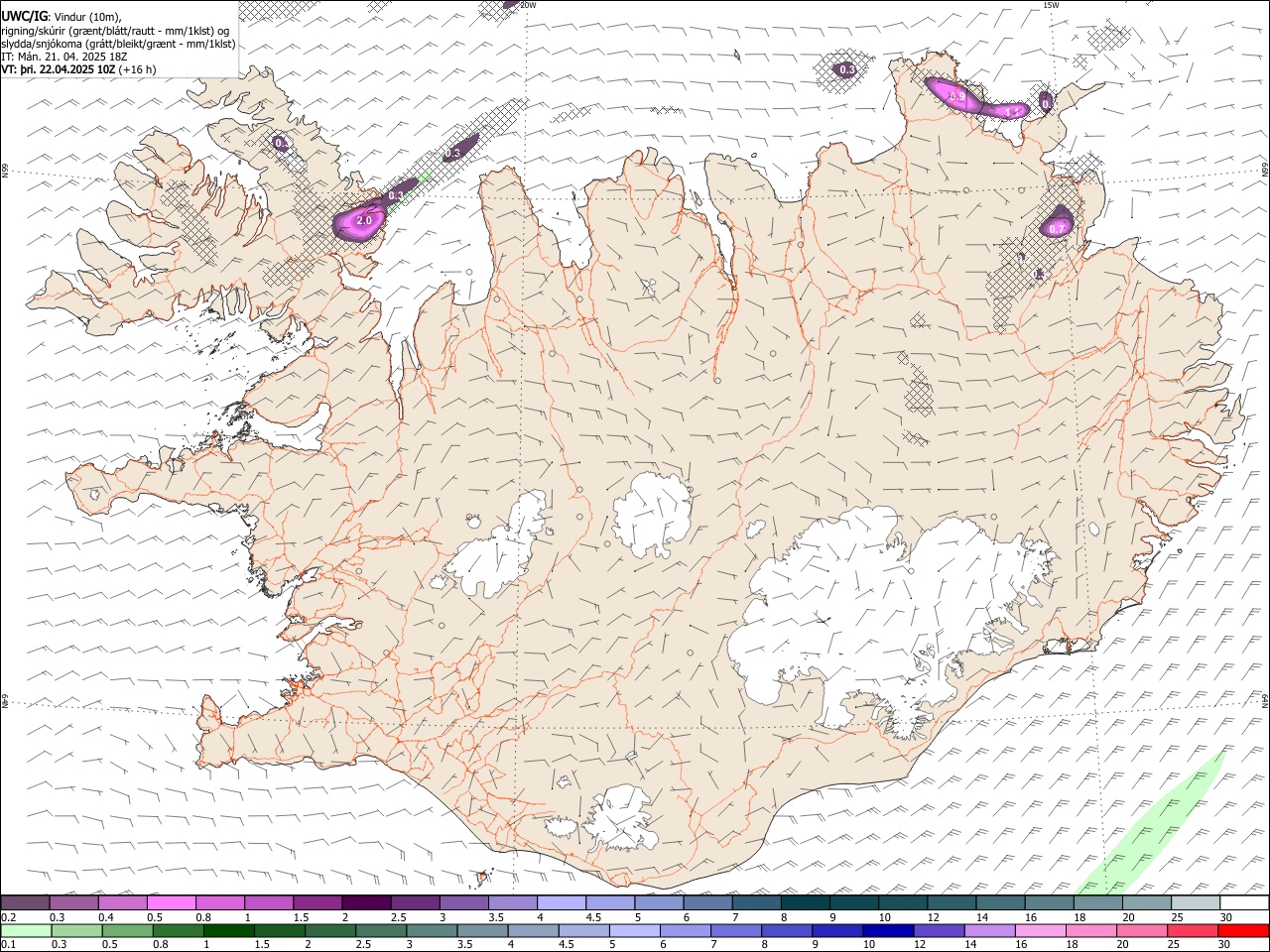Click the '20W' longitude label
1270x952 pixels.
pos(528,5)
